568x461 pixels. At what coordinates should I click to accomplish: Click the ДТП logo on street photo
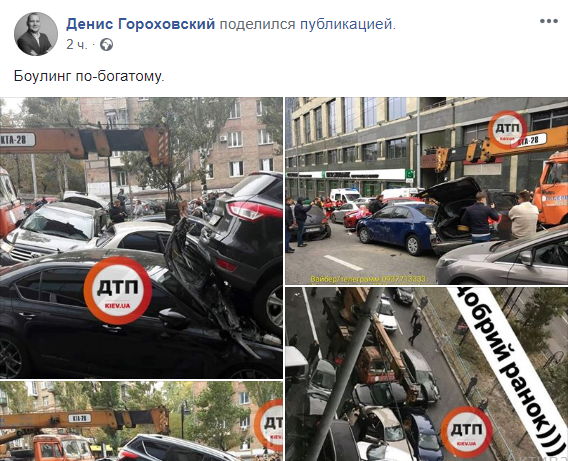tap(508, 130)
